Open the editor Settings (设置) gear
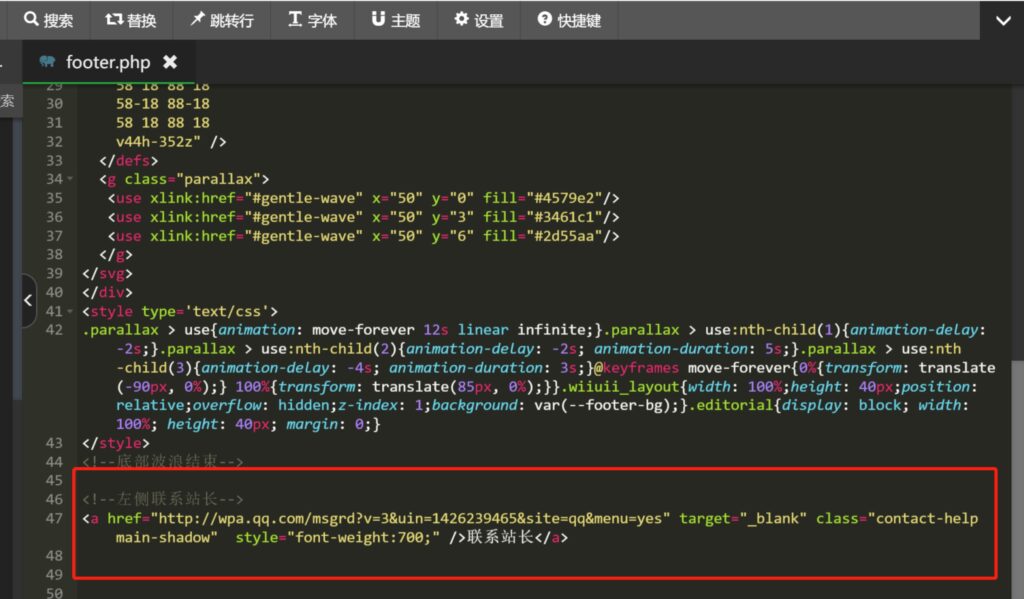Viewport: 1024px width, 599px height. tap(479, 20)
